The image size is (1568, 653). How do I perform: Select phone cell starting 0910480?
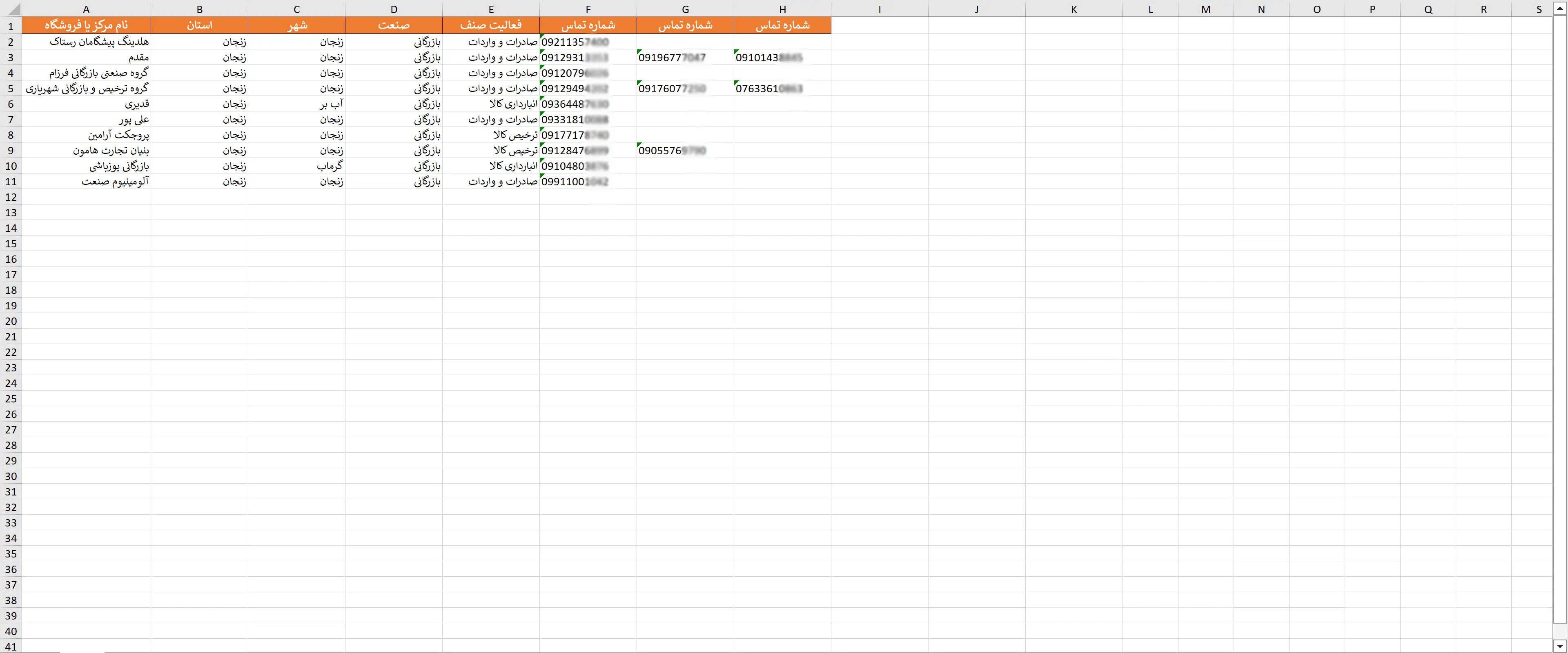coord(588,166)
